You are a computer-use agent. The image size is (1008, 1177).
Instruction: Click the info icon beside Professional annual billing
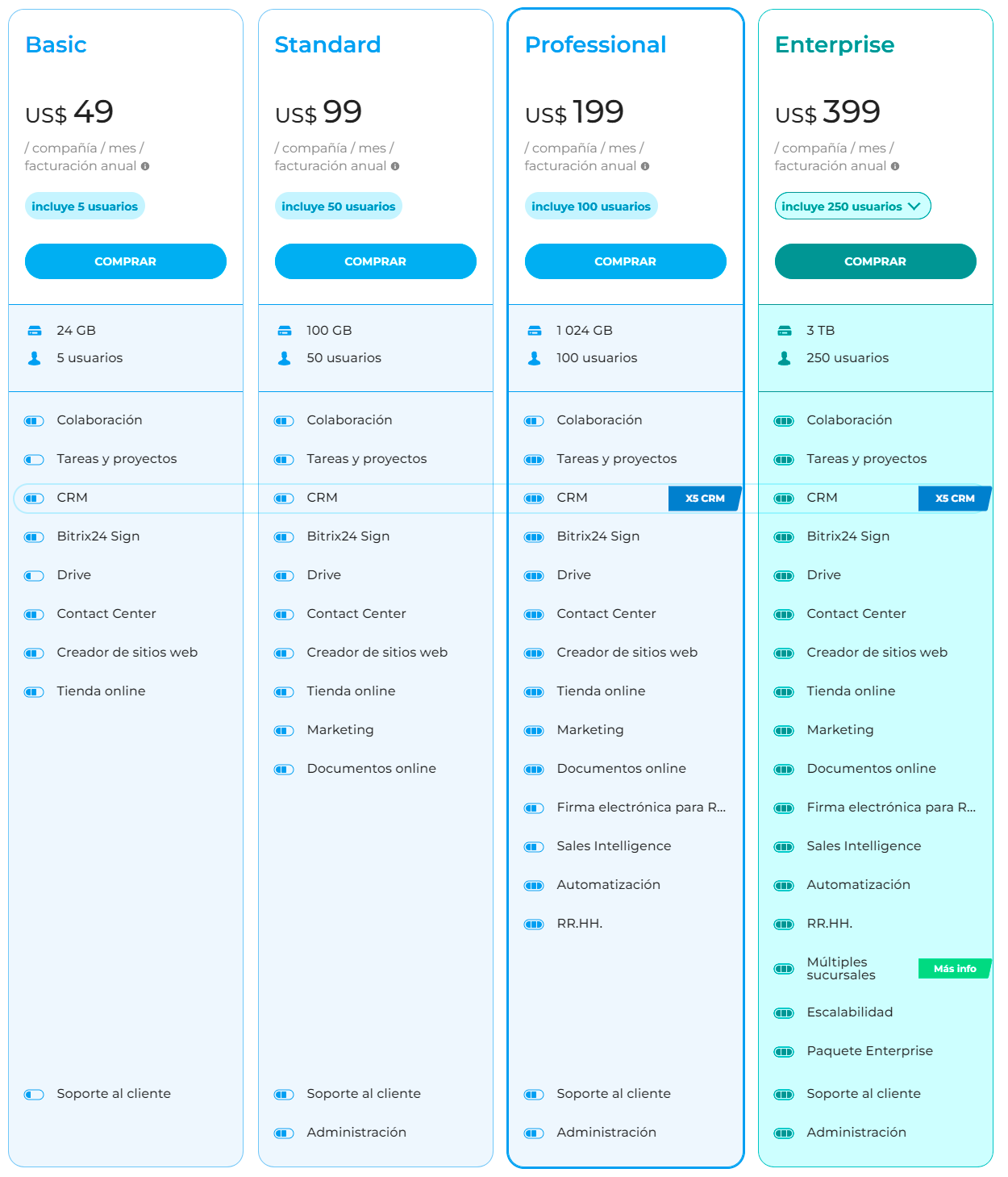tap(645, 166)
